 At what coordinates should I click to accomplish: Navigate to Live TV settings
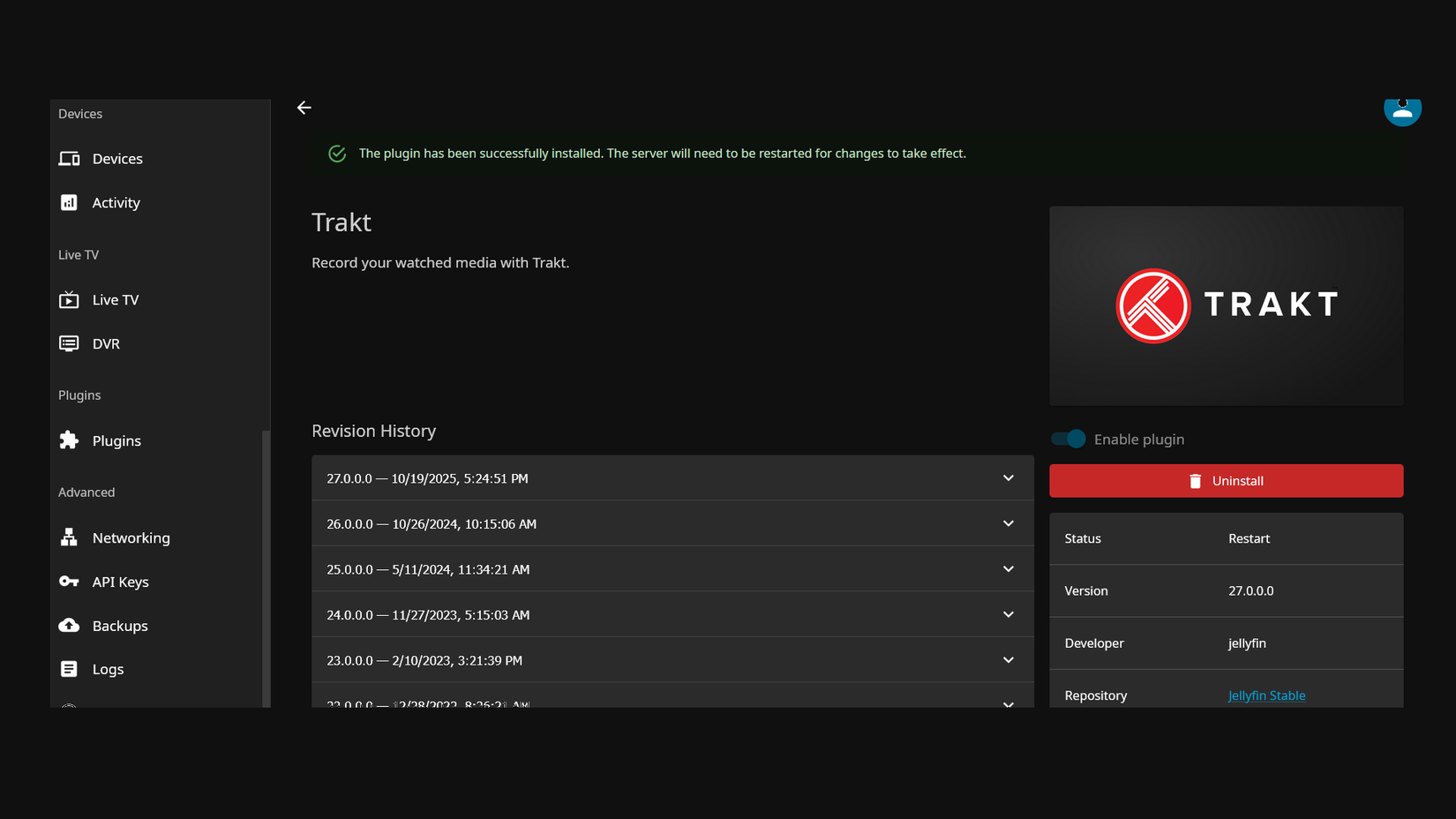pos(159,300)
